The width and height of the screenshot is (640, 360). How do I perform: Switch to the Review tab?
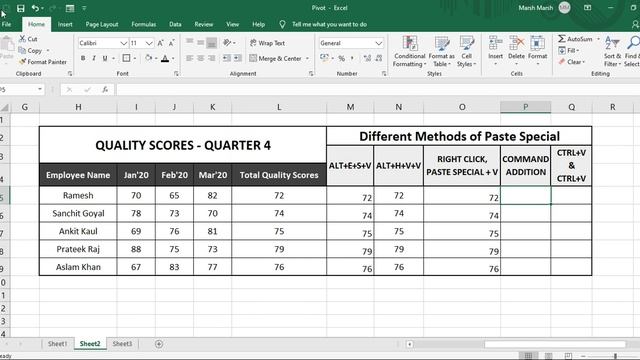click(x=204, y=24)
